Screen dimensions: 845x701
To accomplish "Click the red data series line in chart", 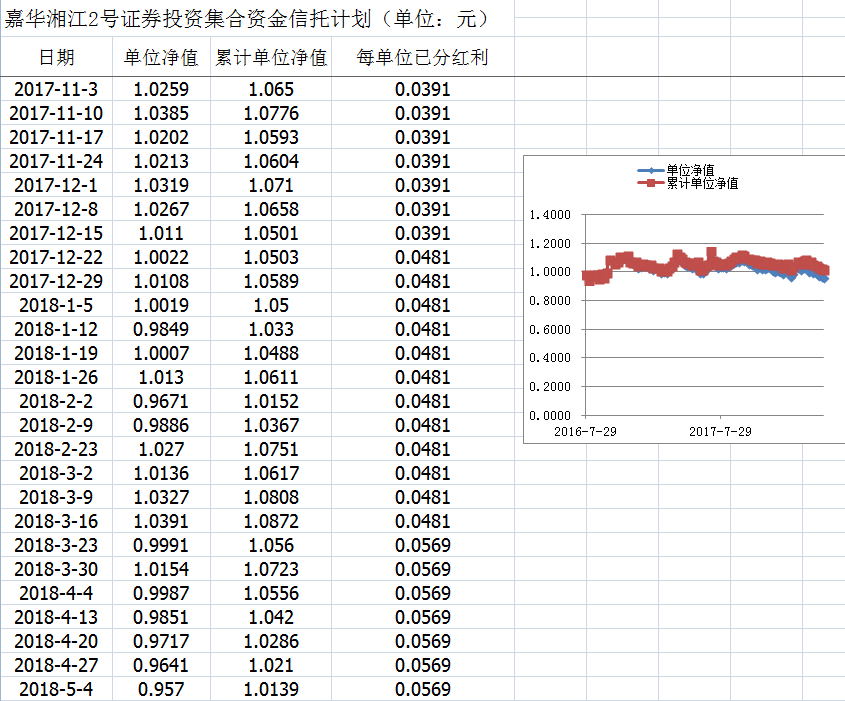I will (680, 256).
